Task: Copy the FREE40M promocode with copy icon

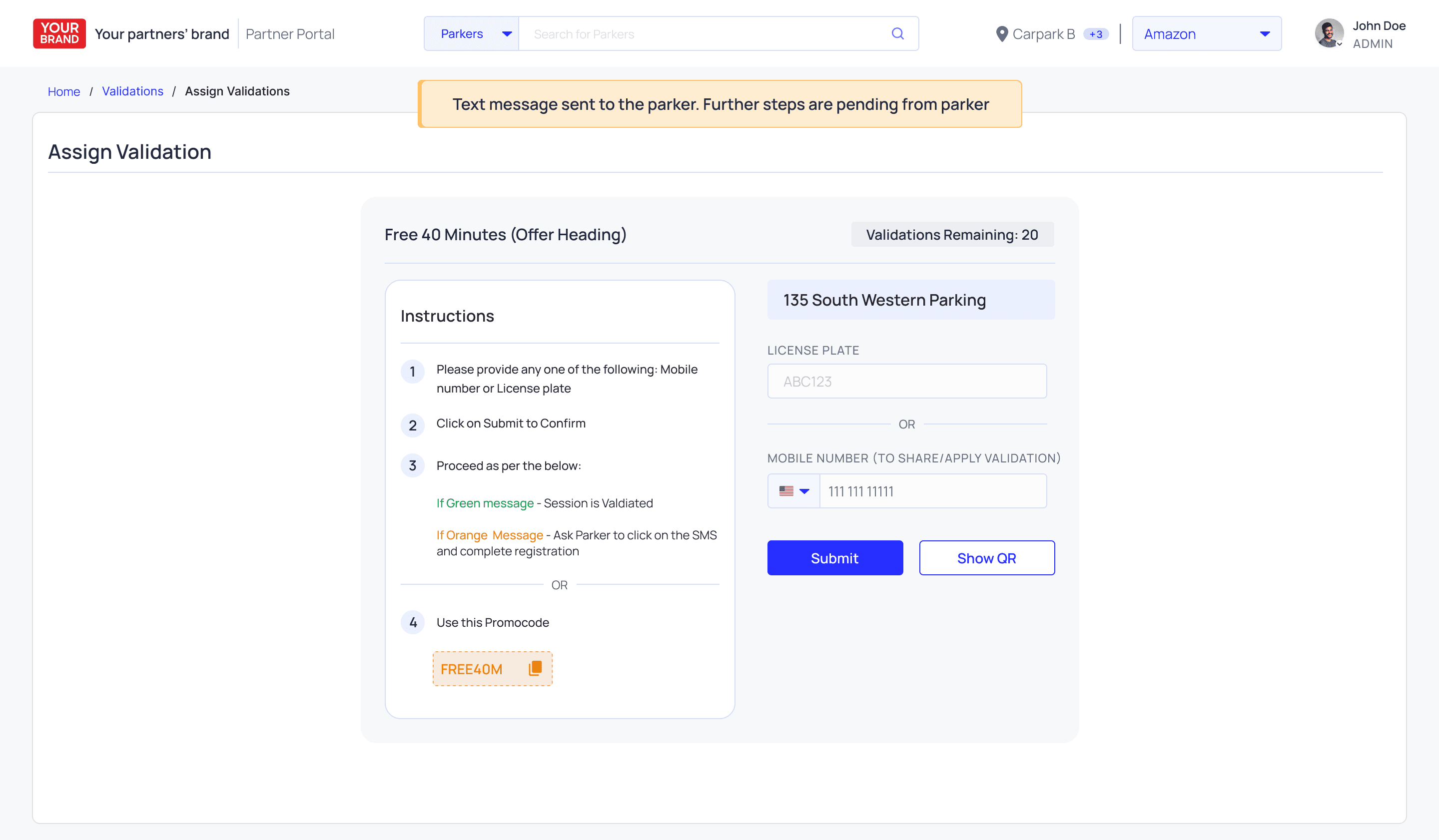Action: [535, 668]
